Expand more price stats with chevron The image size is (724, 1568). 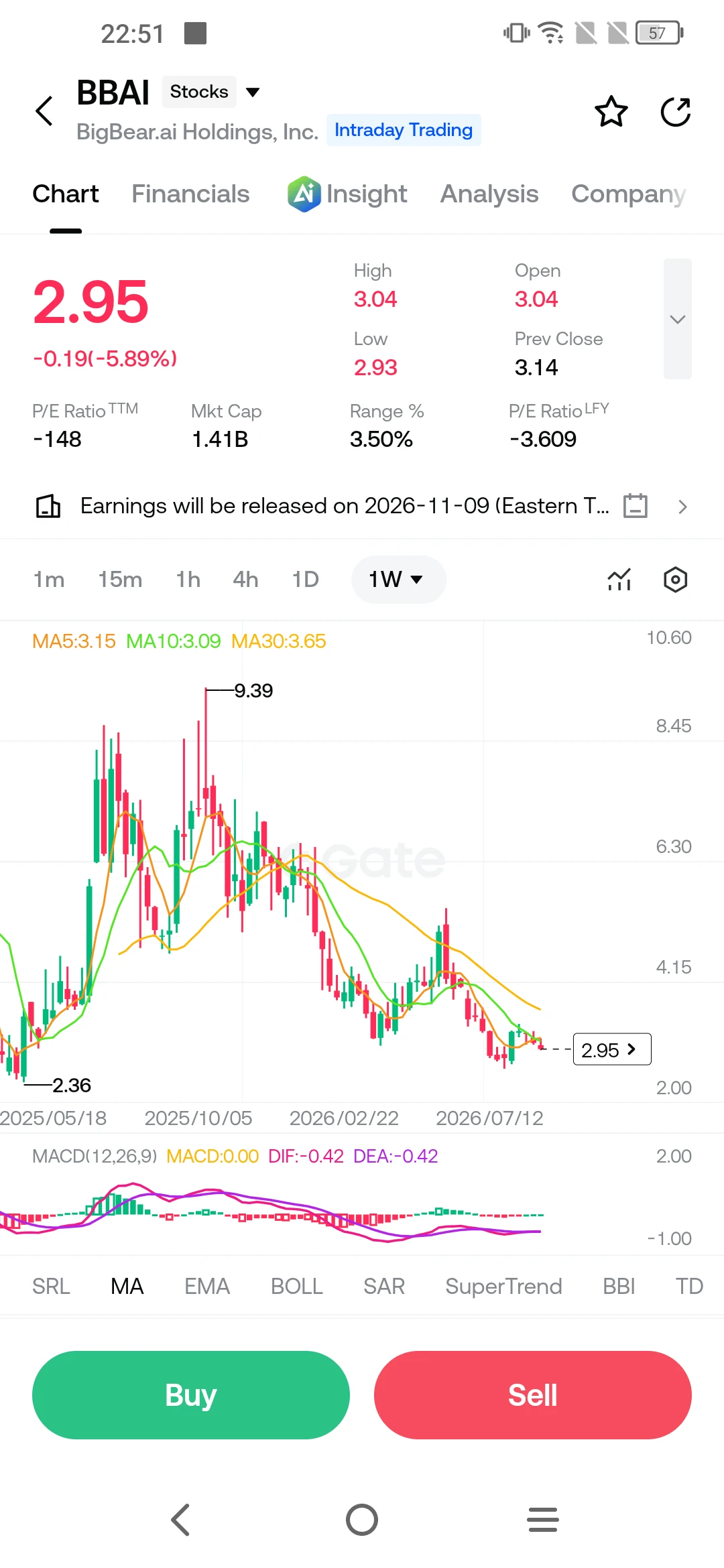click(x=678, y=319)
